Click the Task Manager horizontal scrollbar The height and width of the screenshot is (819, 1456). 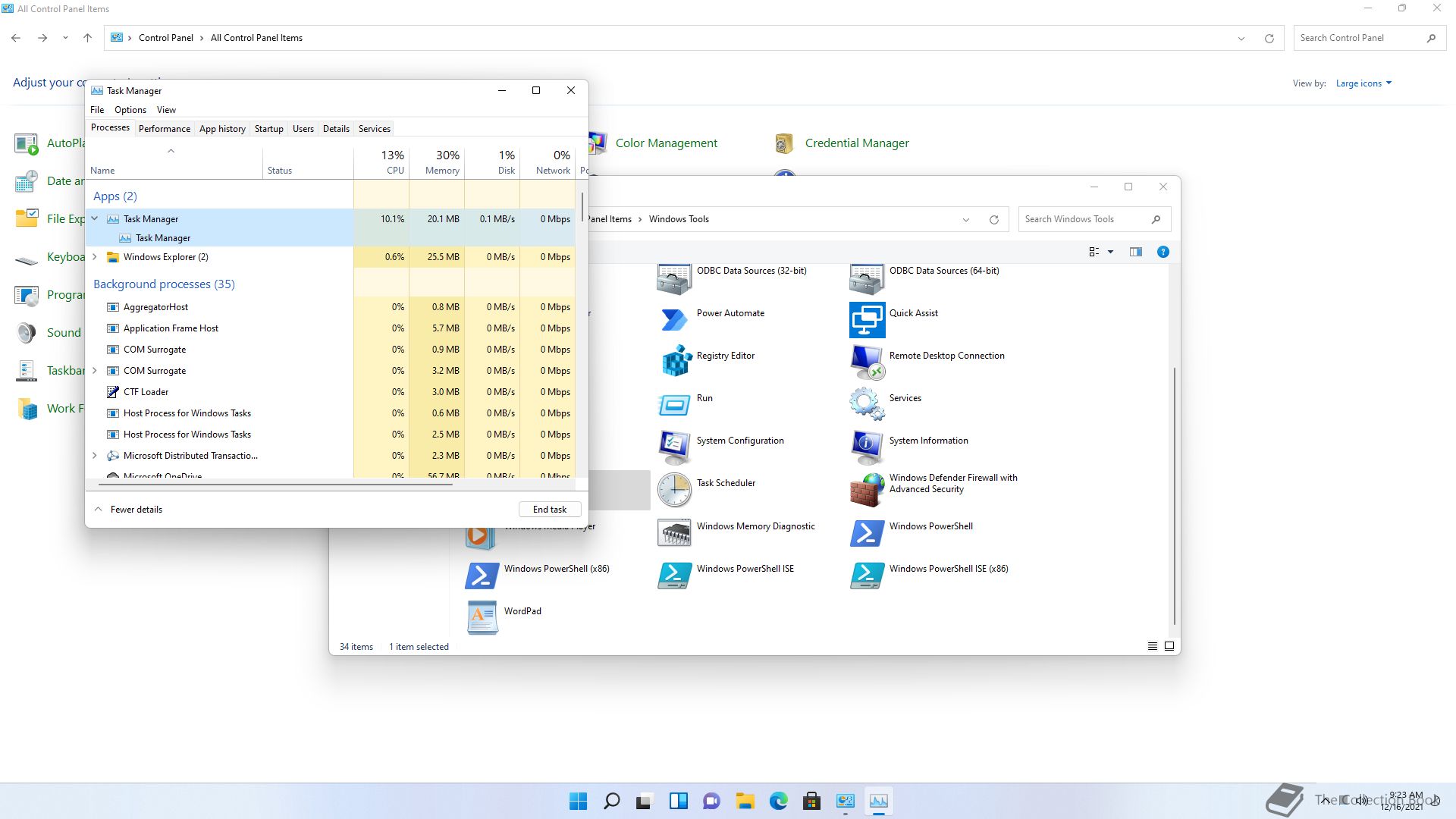tap(275, 484)
